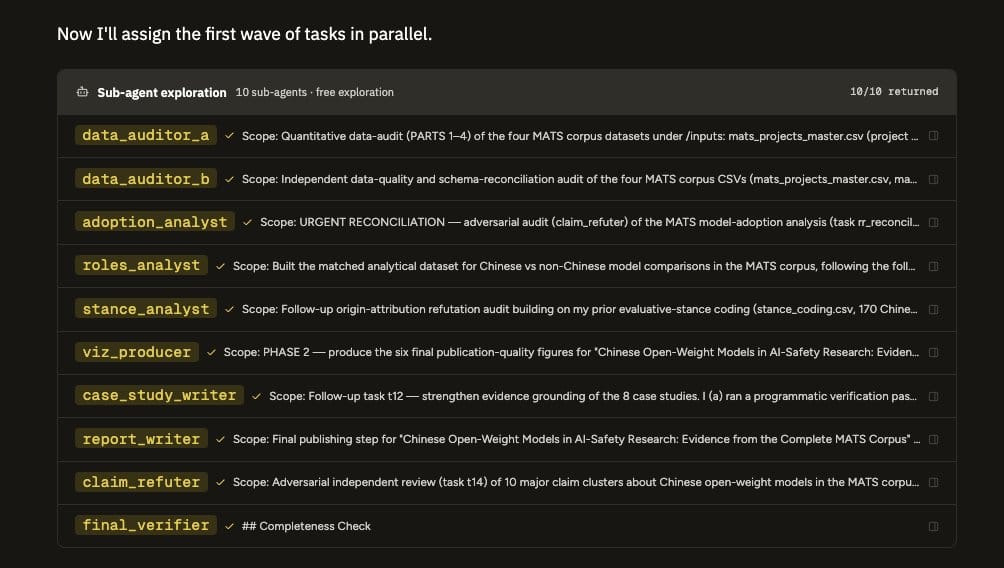The width and height of the screenshot is (1004, 568).
Task: Click the Sub-agent exploration header title
Action: point(161,92)
